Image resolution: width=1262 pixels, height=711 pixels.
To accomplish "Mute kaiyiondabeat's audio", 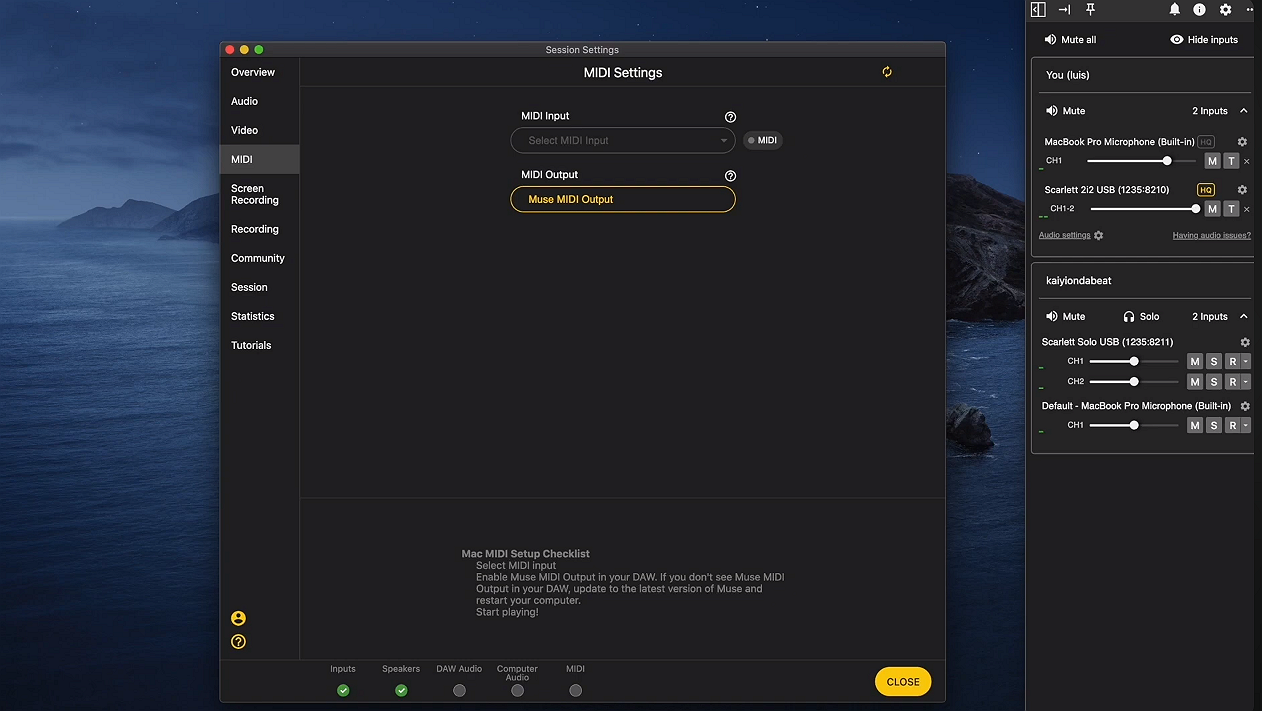I will [1065, 316].
